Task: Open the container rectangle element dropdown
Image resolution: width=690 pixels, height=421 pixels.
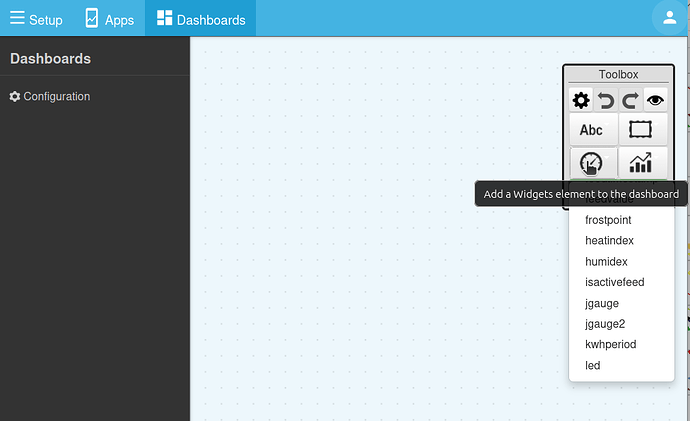Action: pos(643,130)
